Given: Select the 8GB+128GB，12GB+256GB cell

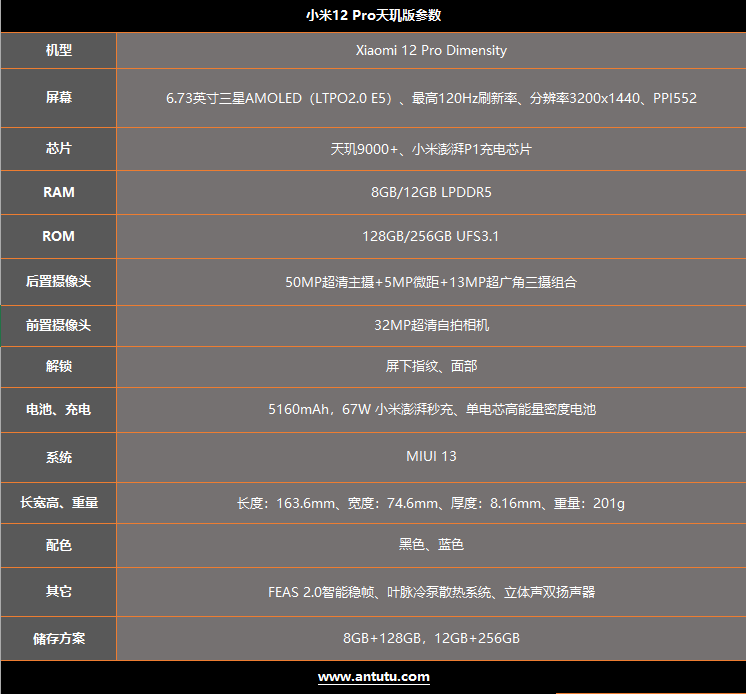Looking at the screenshot, I should (431, 638).
